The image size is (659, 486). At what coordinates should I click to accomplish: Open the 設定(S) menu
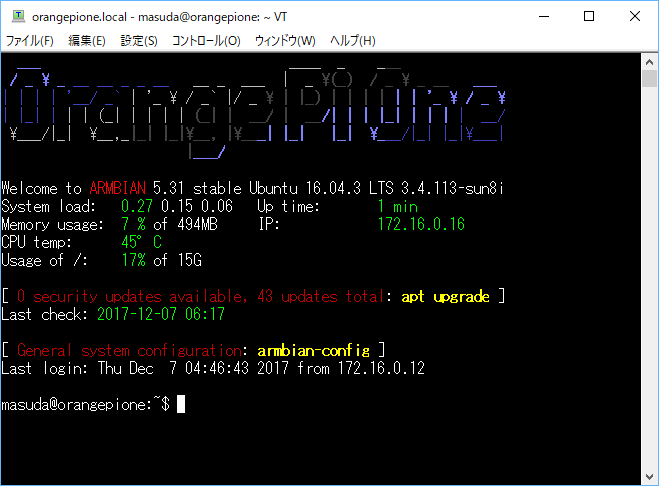pos(139,41)
